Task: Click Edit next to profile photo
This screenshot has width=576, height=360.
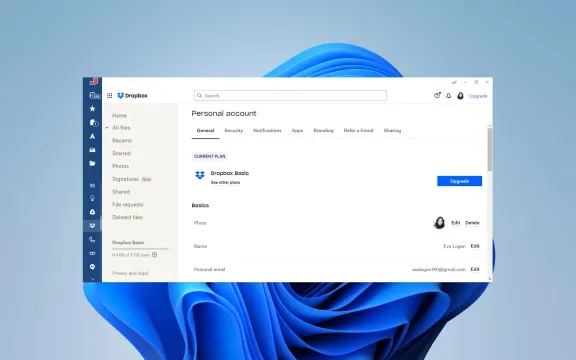Action: pyautogui.click(x=456, y=223)
